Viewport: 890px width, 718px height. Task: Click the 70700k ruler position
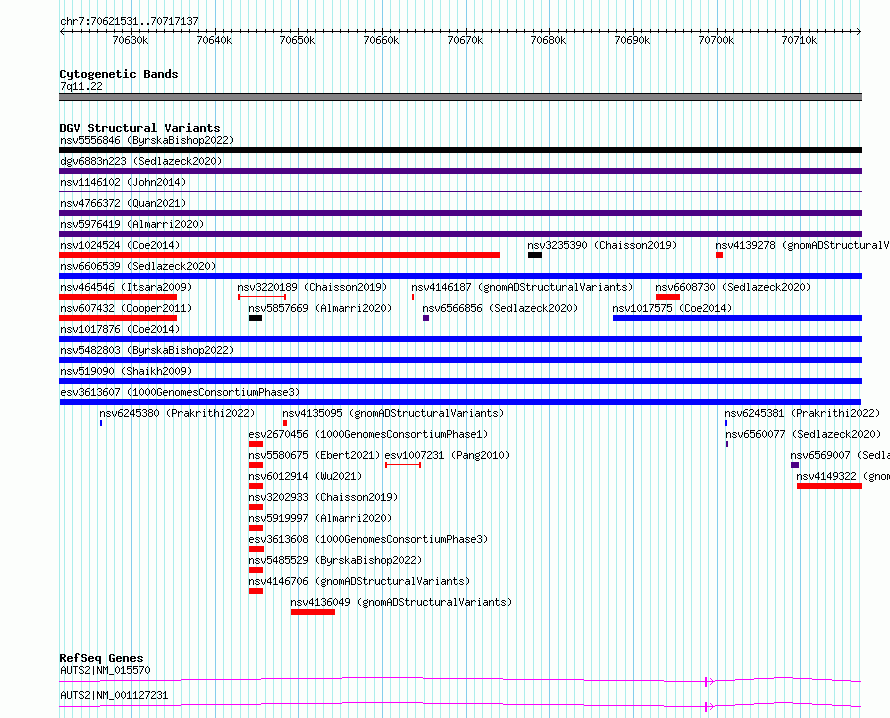tap(716, 40)
